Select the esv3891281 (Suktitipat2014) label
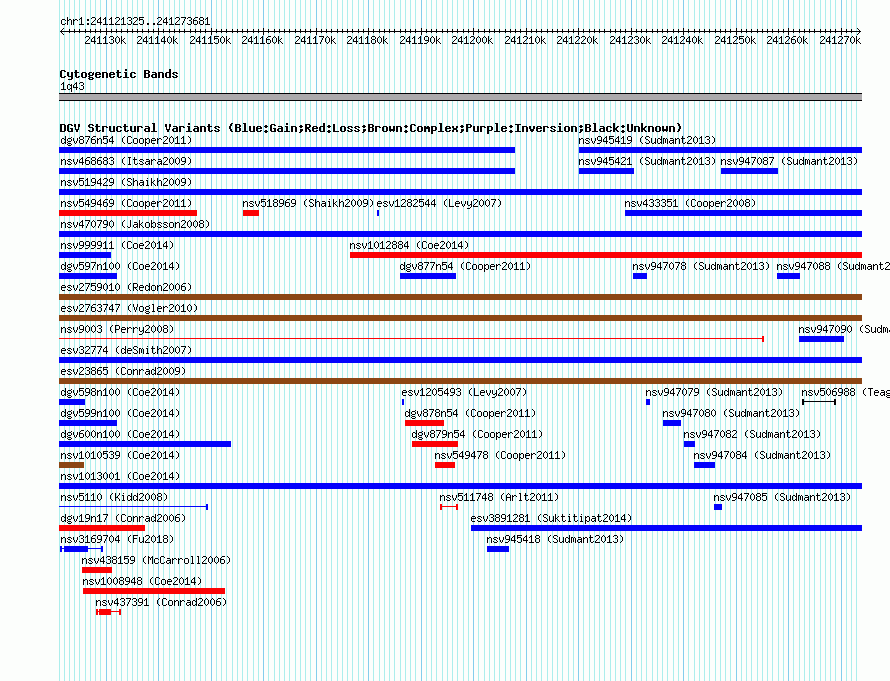 [x=551, y=518]
